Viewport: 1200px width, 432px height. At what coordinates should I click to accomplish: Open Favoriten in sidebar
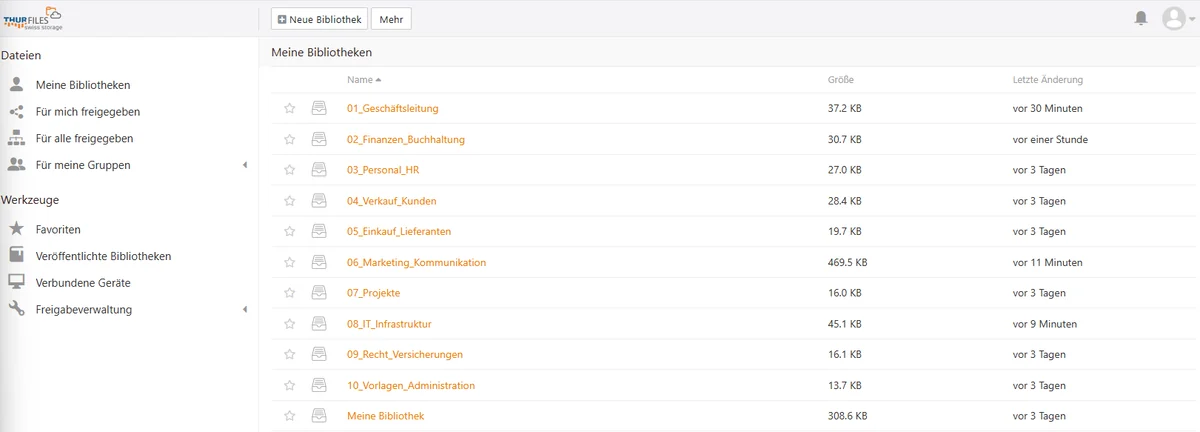pos(58,229)
